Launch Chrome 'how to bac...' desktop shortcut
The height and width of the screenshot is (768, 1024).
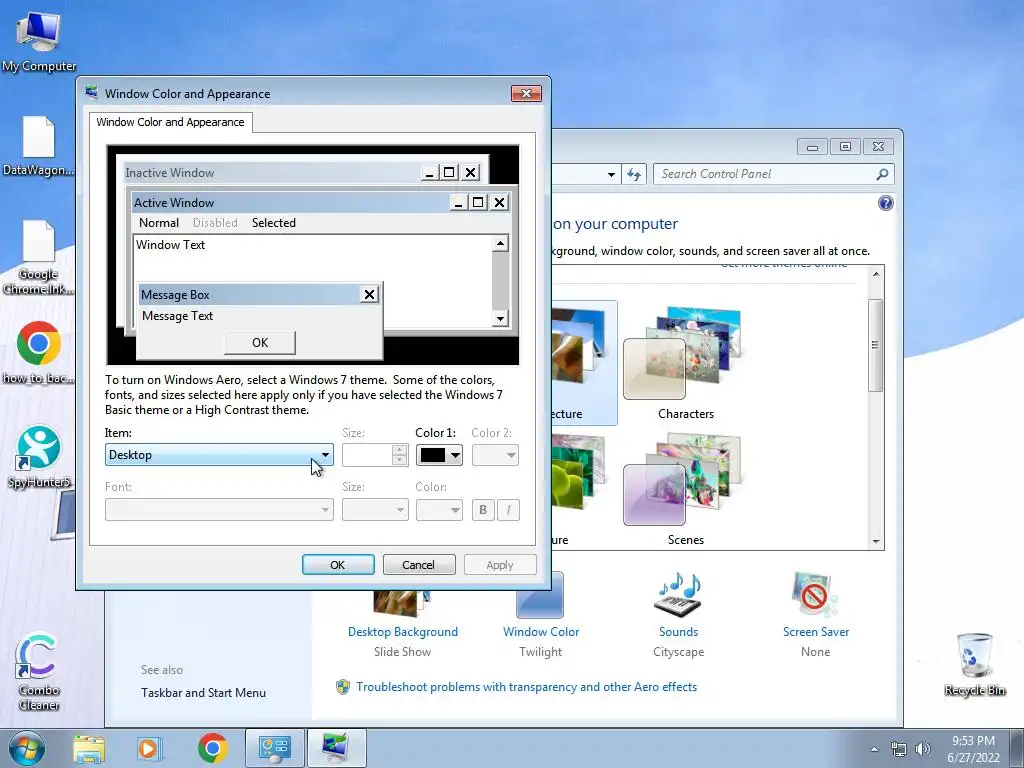click(39, 351)
